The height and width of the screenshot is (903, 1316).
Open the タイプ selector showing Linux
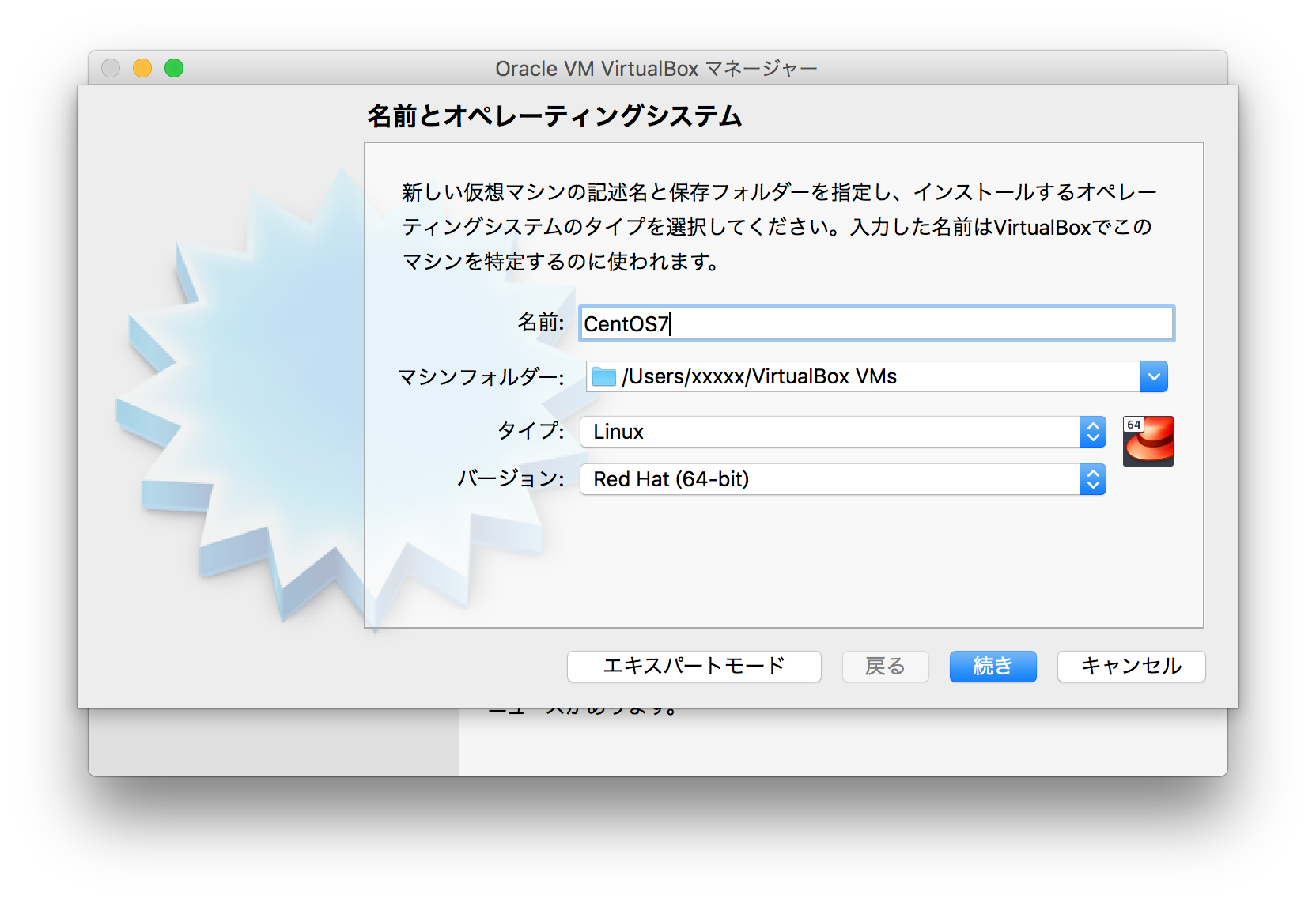coord(830,432)
